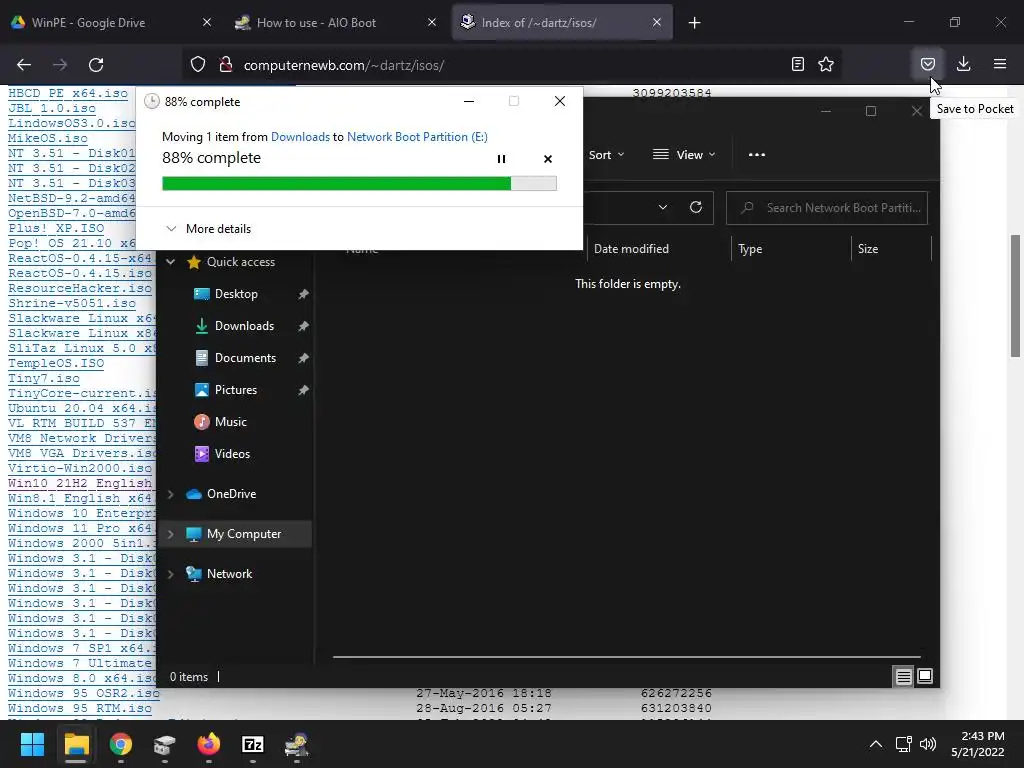Refresh the File Explorer folder view

pyautogui.click(x=696, y=207)
